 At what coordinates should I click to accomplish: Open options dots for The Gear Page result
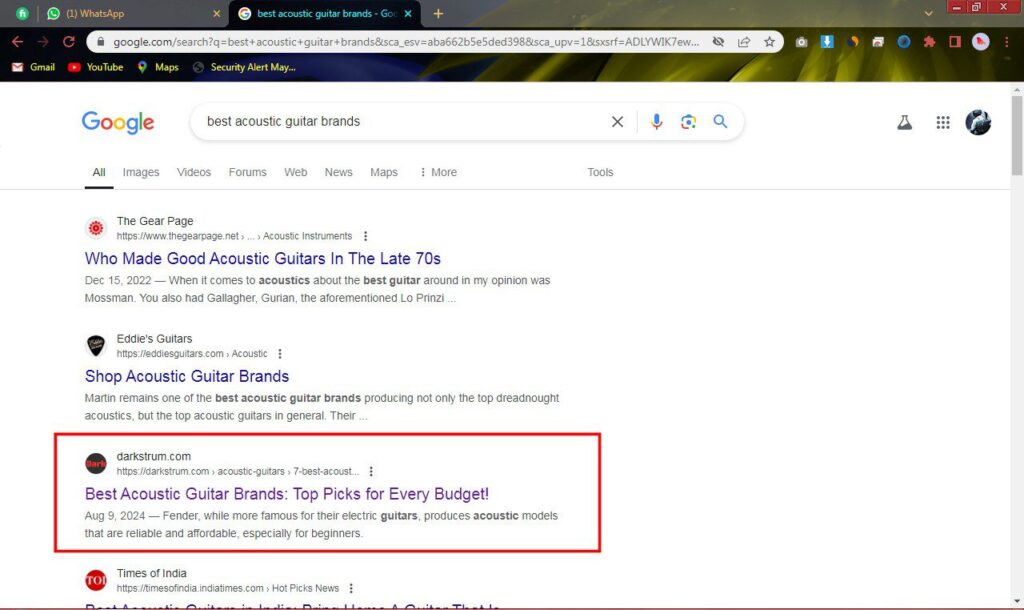[365, 236]
